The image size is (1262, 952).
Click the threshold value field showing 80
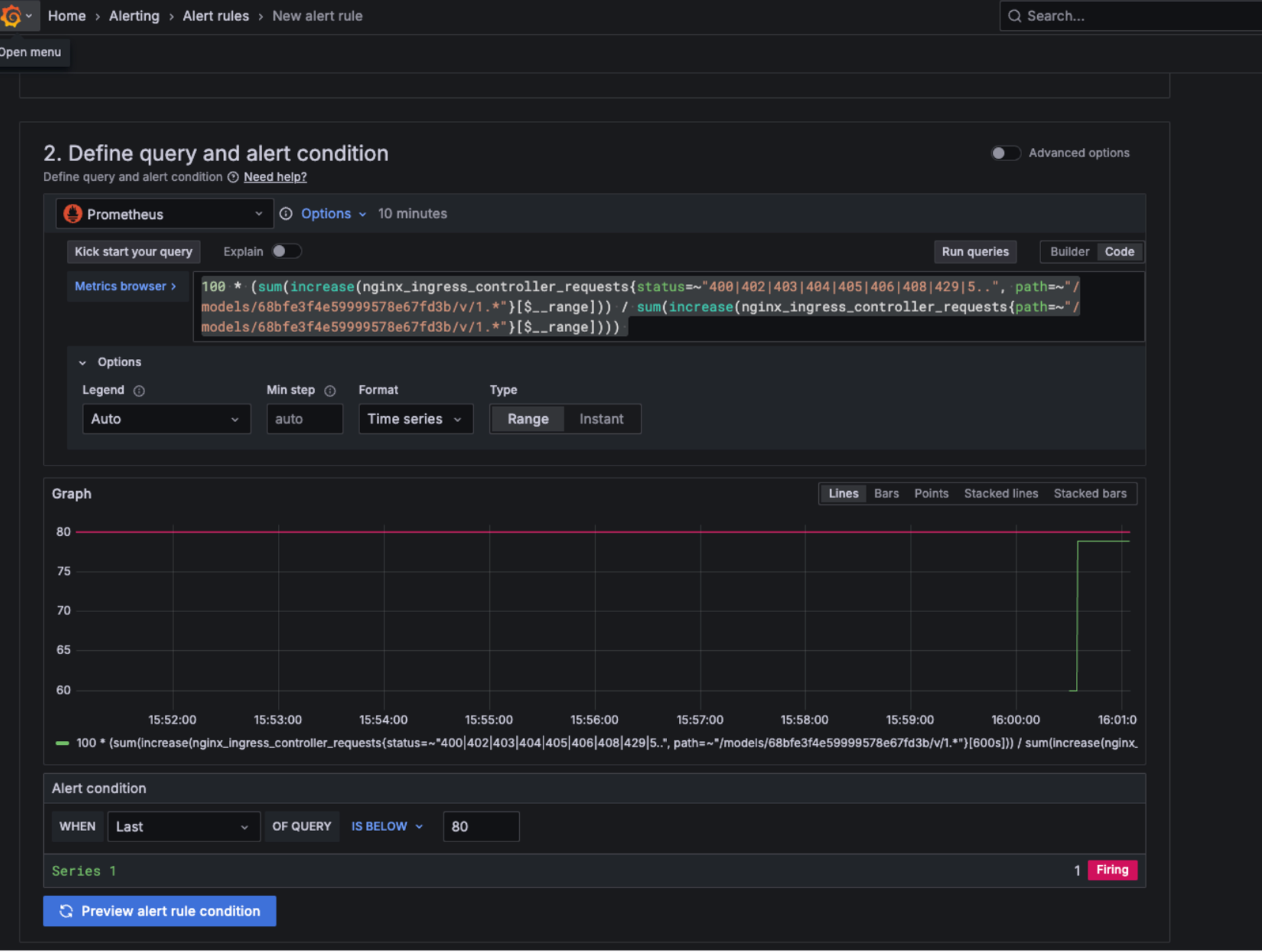pyautogui.click(x=480, y=826)
